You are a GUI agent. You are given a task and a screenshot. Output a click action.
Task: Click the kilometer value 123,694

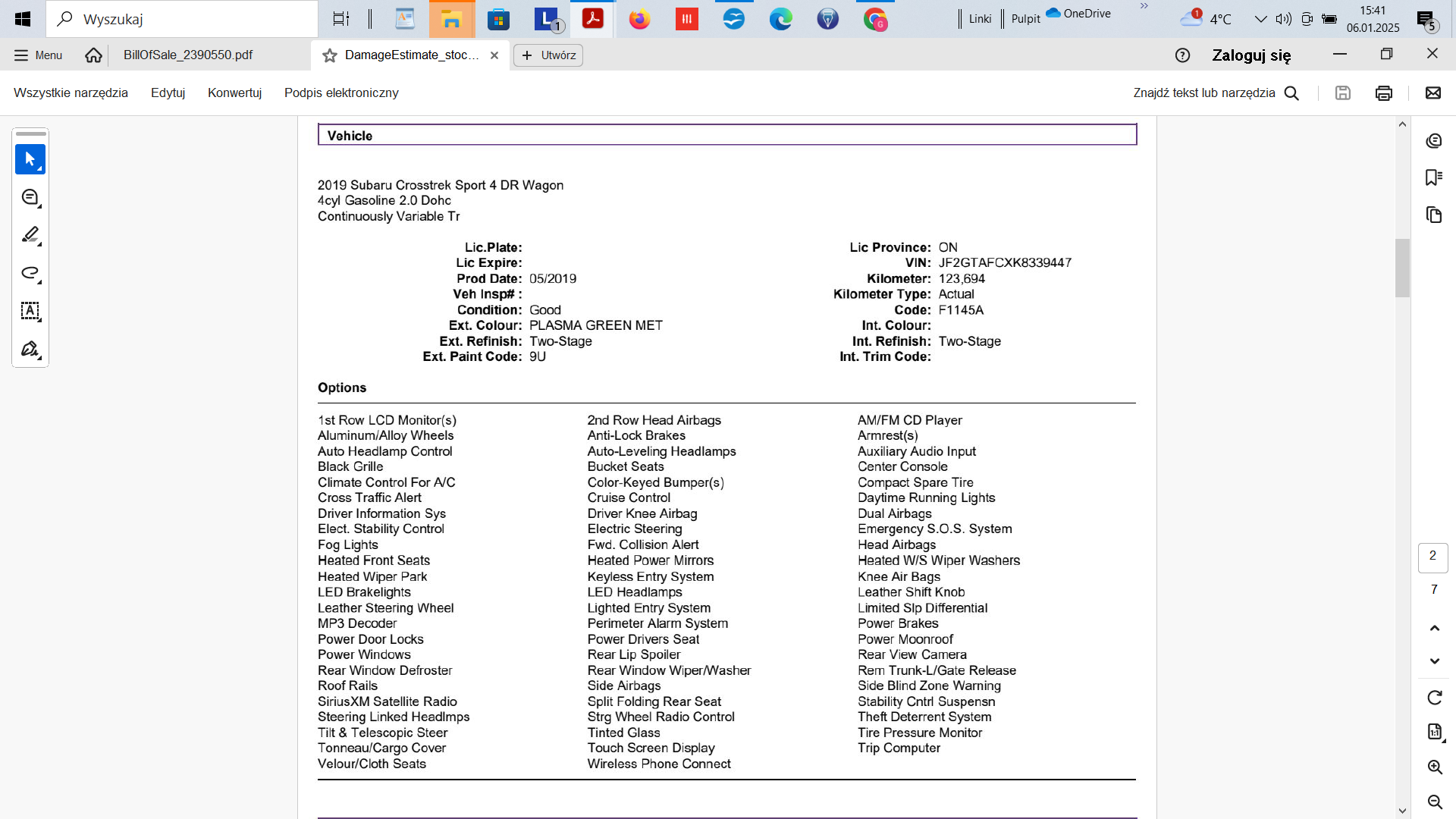962,278
